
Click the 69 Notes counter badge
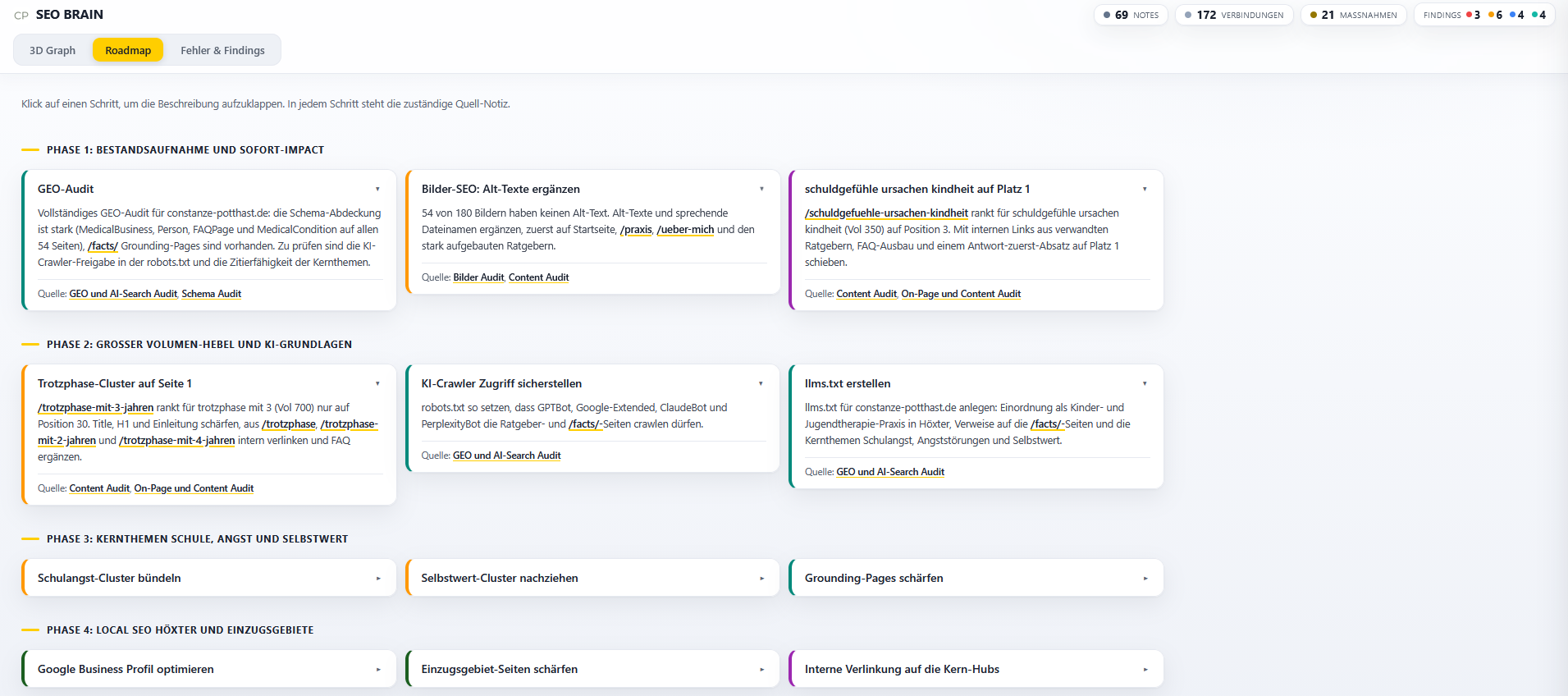point(1131,15)
